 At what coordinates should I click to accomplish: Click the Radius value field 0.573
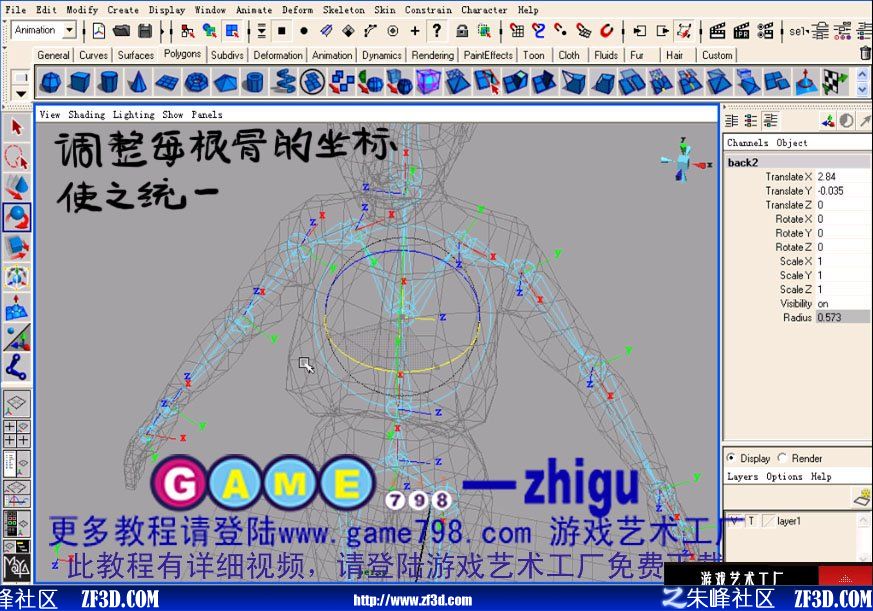tap(842, 317)
